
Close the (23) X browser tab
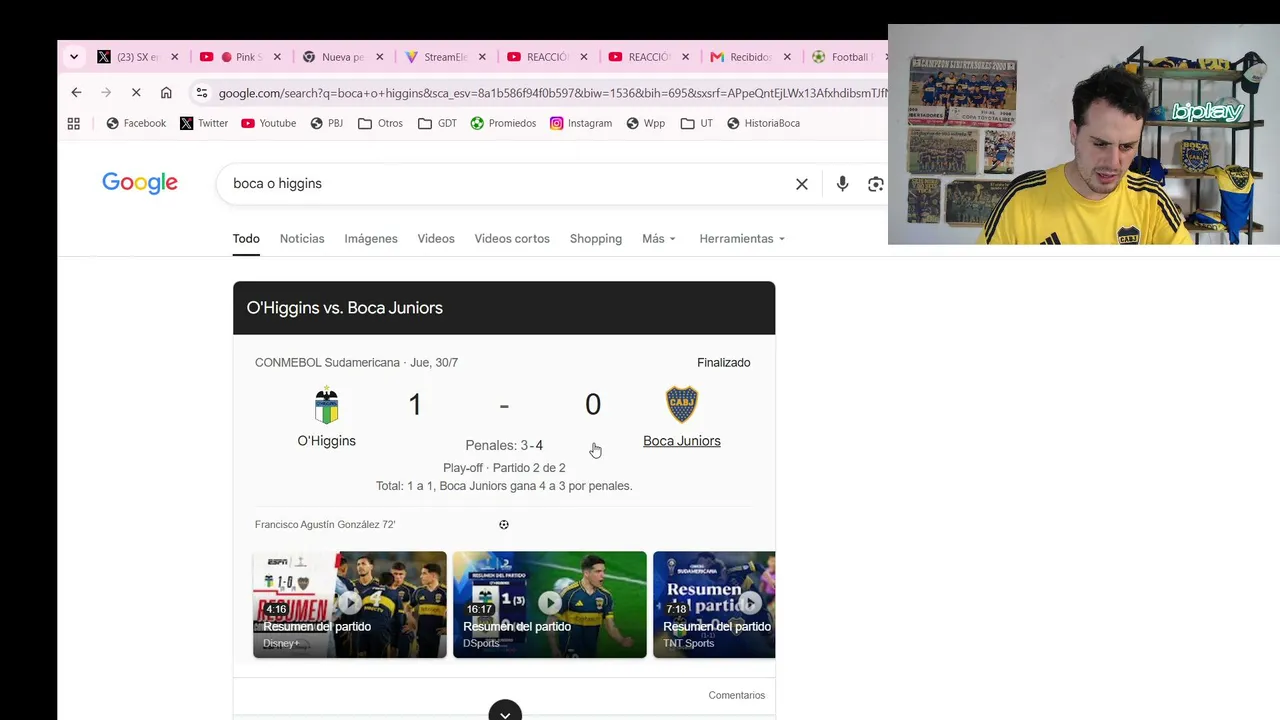[175, 57]
